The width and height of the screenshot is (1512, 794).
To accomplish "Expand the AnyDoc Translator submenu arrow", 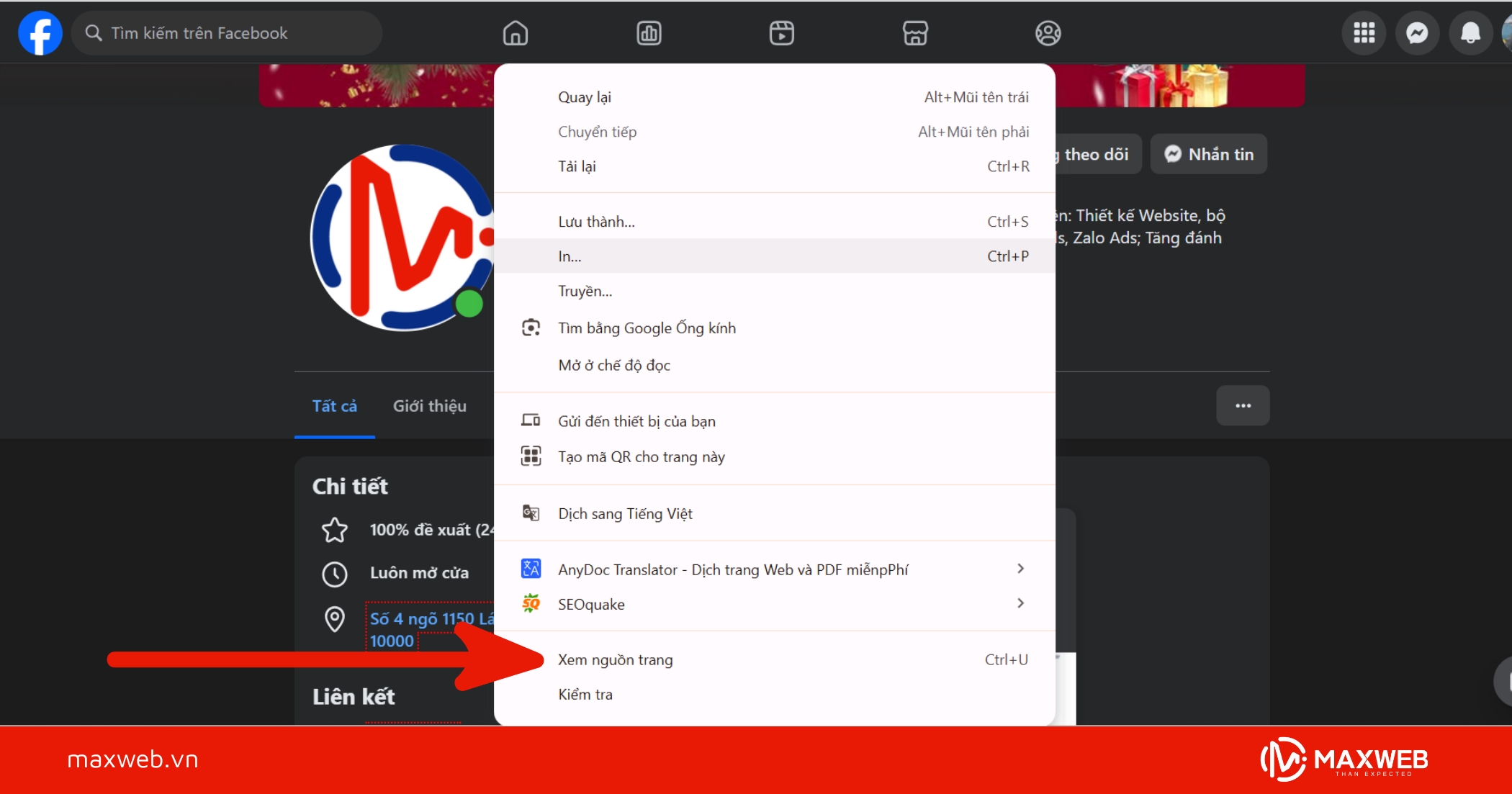I will pos(1020,568).
